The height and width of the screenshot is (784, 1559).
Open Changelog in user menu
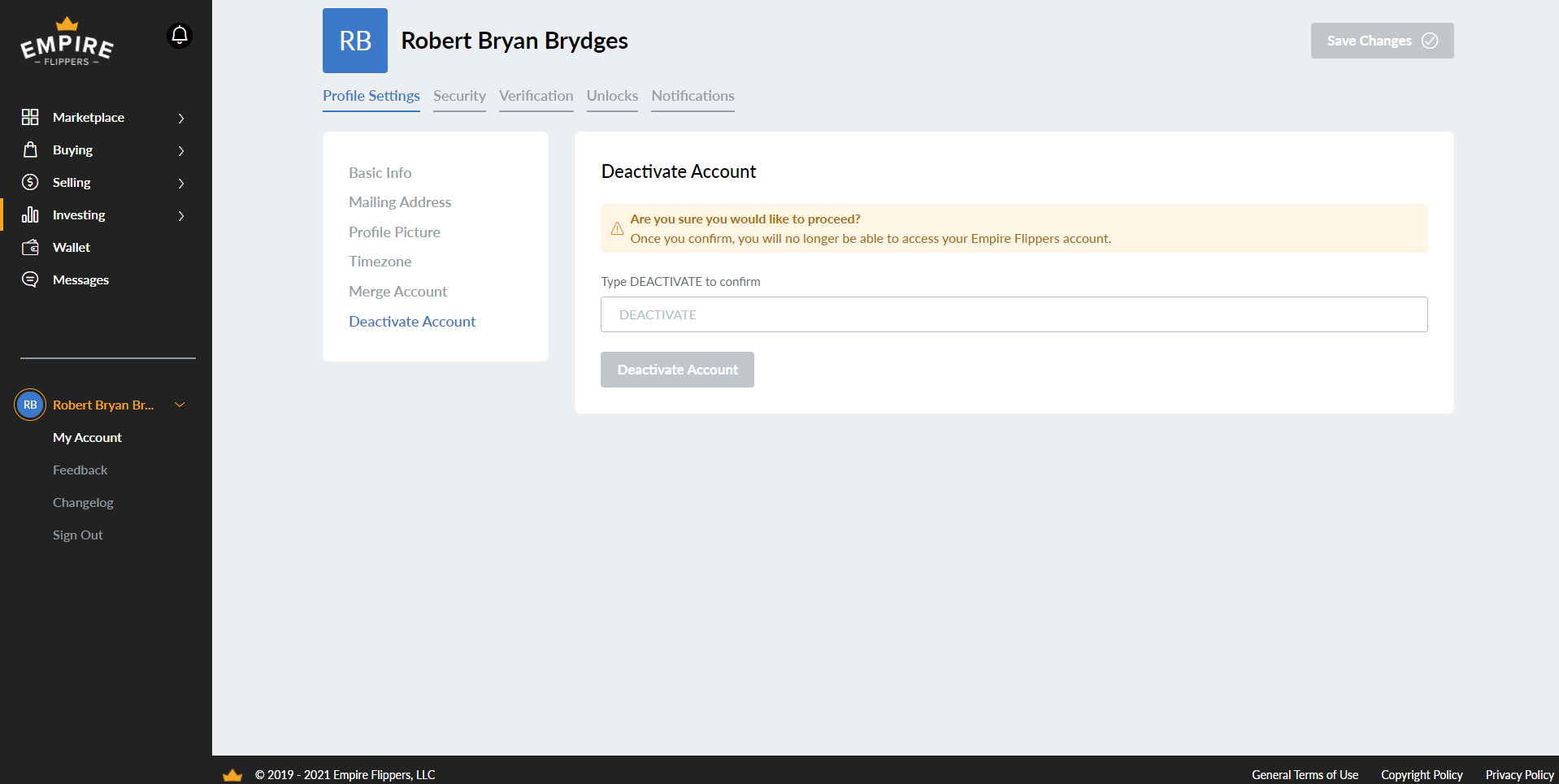tap(83, 502)
